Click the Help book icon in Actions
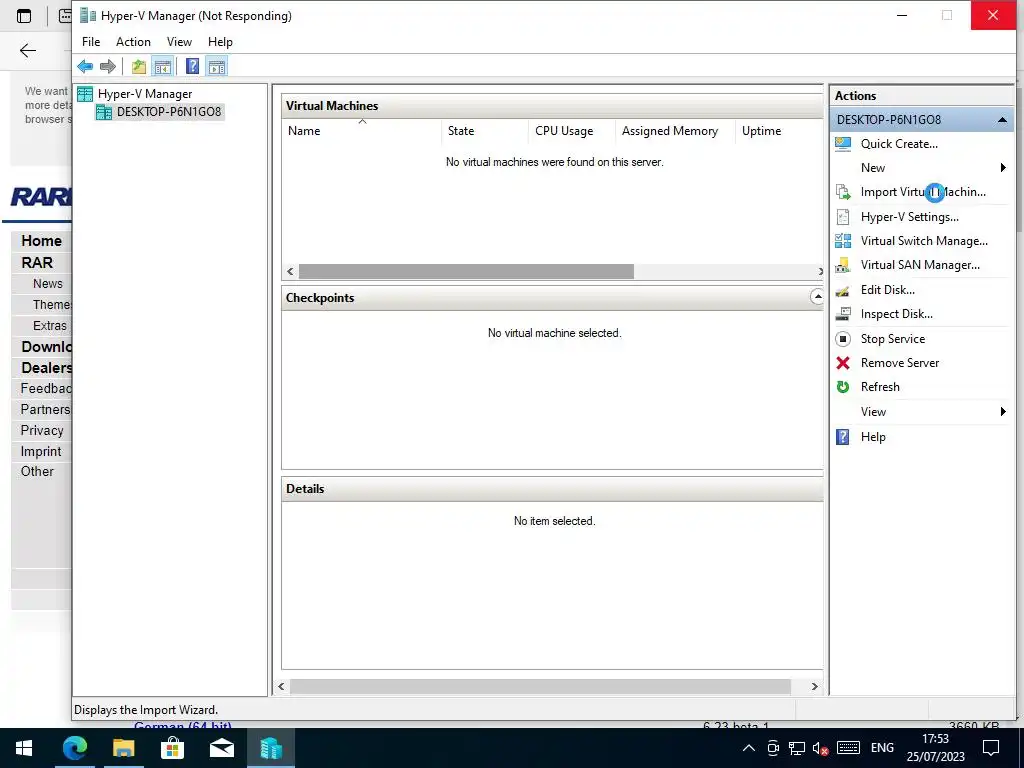Viewport: 1024px width, 768px height. click(843, 437)
